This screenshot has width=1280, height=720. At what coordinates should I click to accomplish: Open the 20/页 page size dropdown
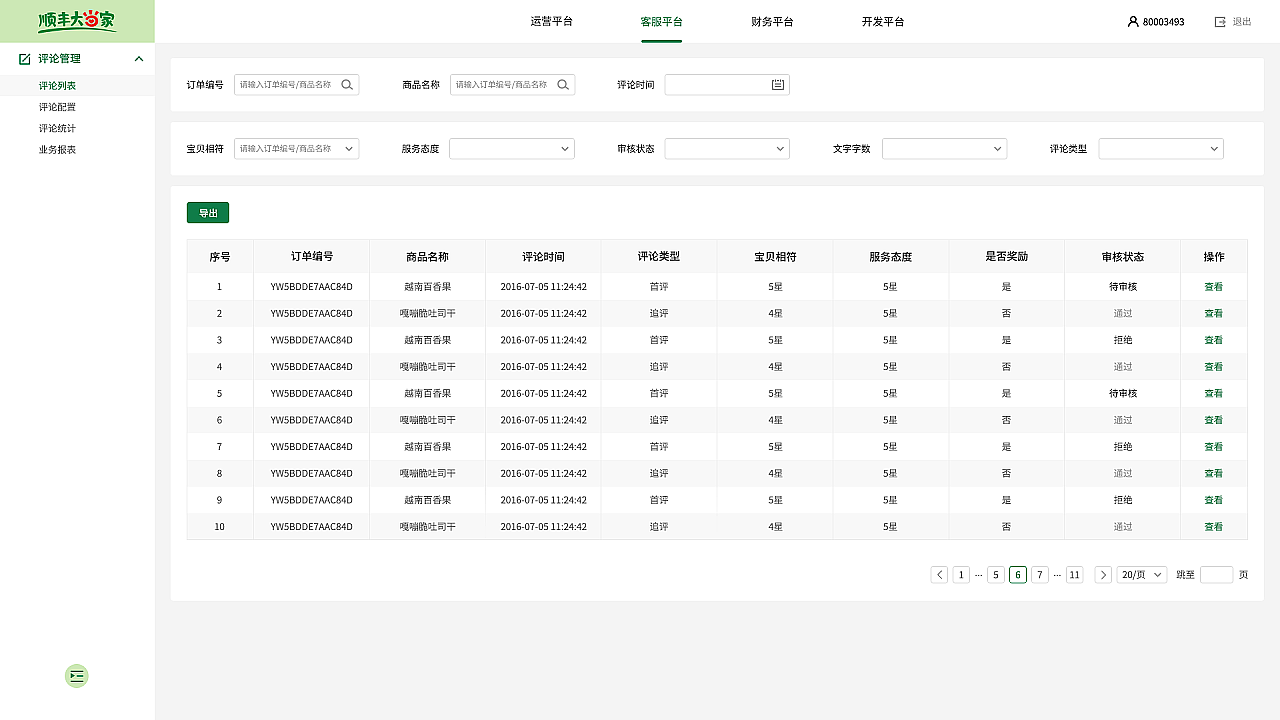coord(1142,575)
